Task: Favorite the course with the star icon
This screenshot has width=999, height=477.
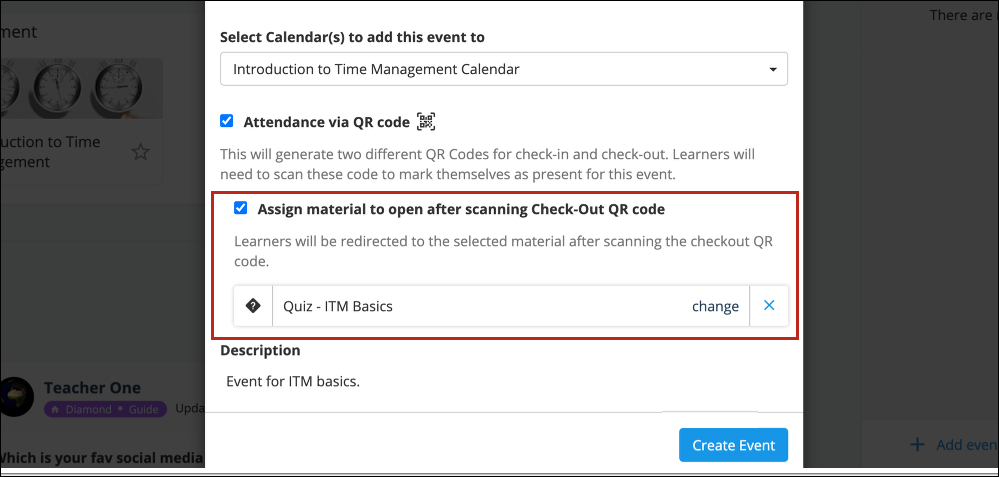Action: (140, 152)
